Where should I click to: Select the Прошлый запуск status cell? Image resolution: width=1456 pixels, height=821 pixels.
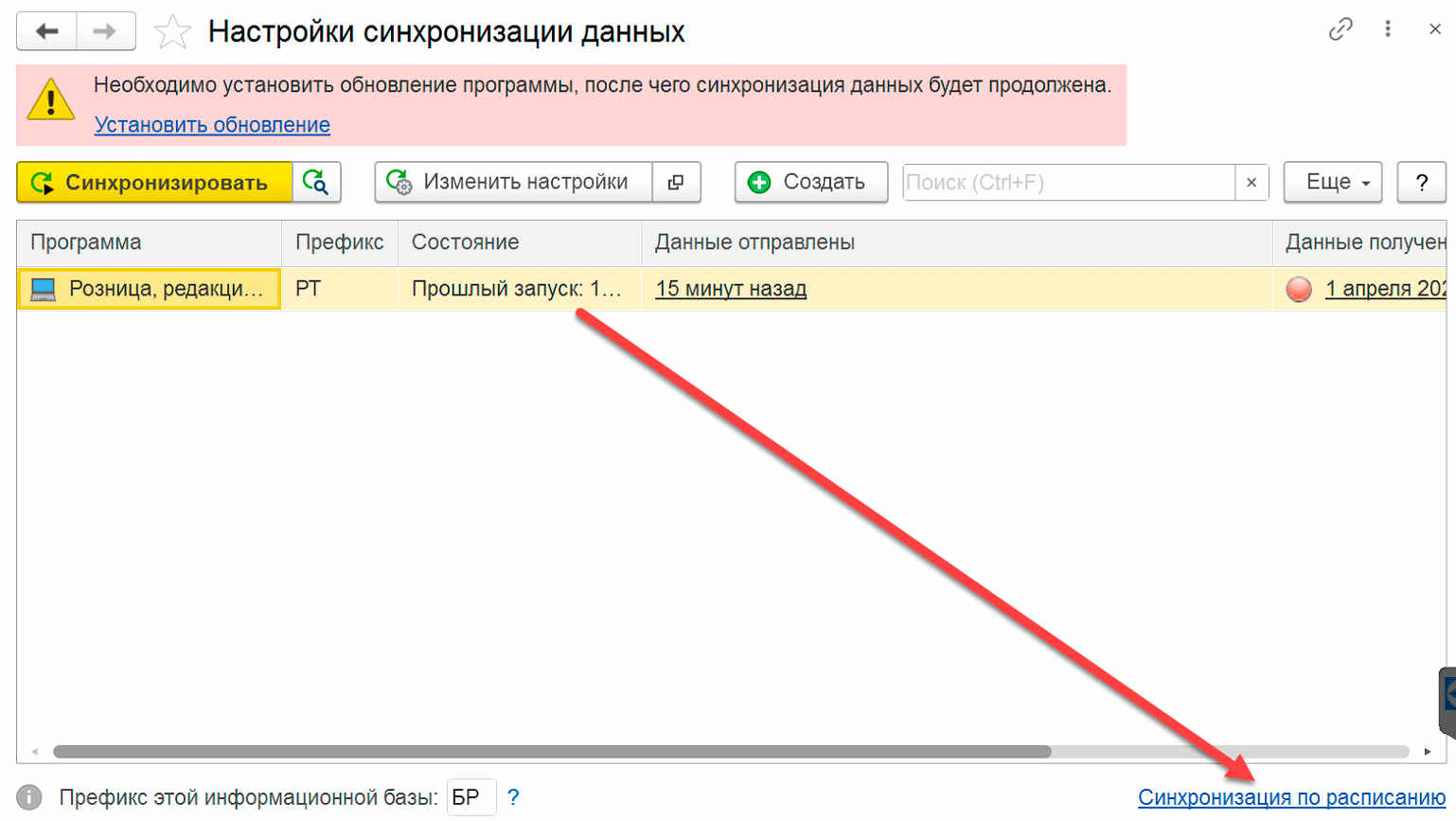point(520,289)
